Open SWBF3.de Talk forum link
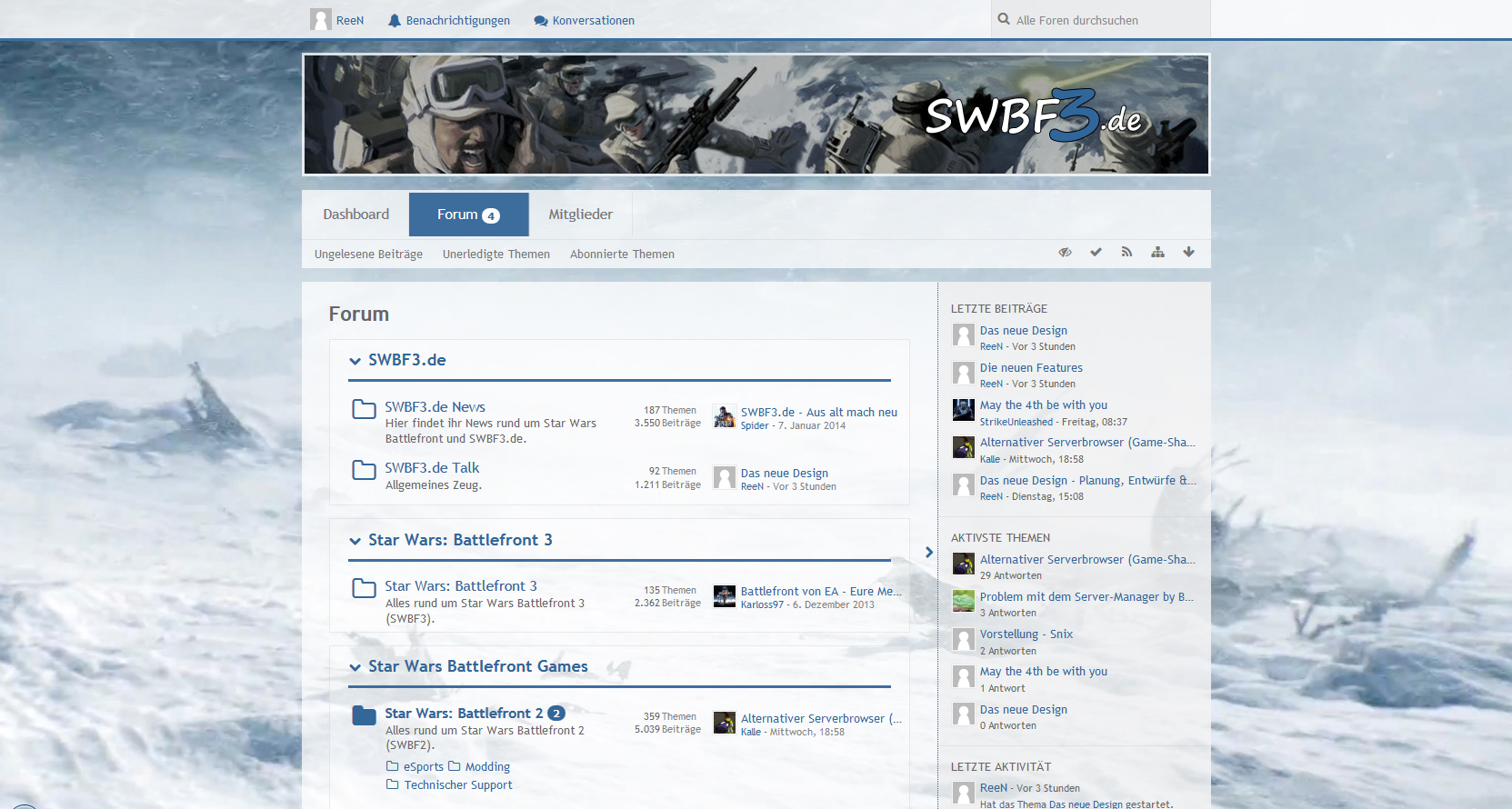1512x809 pixels. click(x=432, y=468)
